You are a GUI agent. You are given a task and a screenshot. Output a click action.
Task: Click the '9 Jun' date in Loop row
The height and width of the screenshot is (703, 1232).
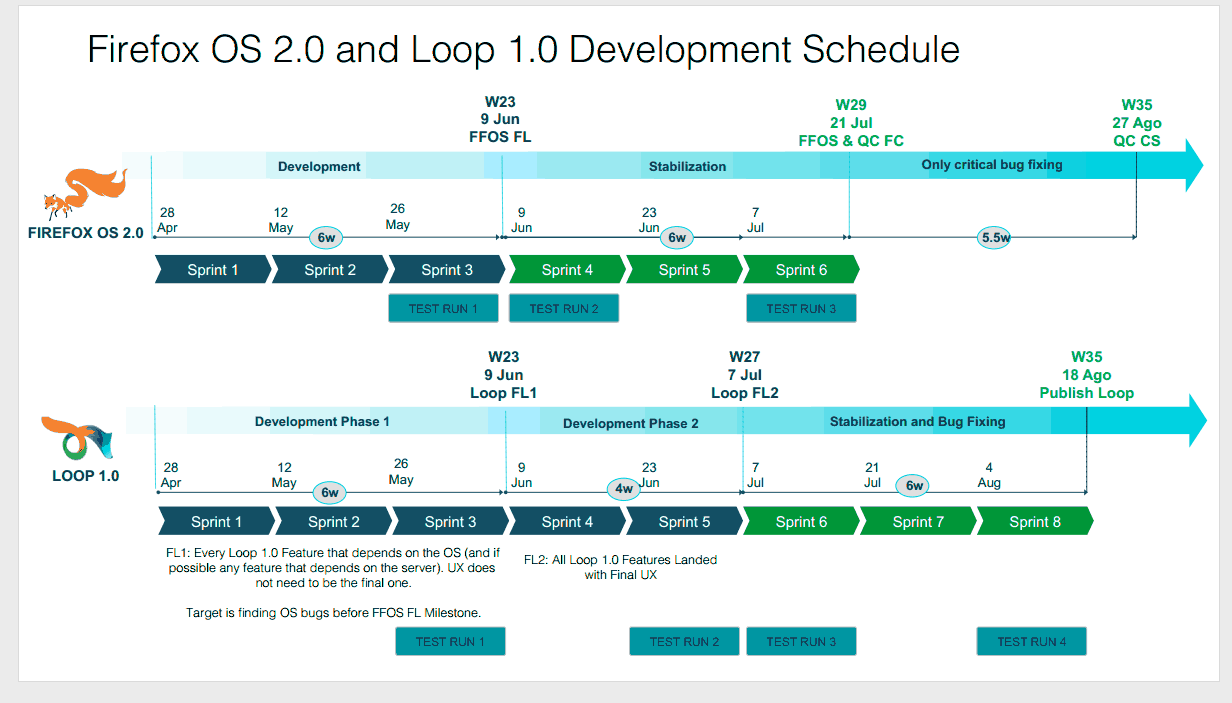[521, 474]
